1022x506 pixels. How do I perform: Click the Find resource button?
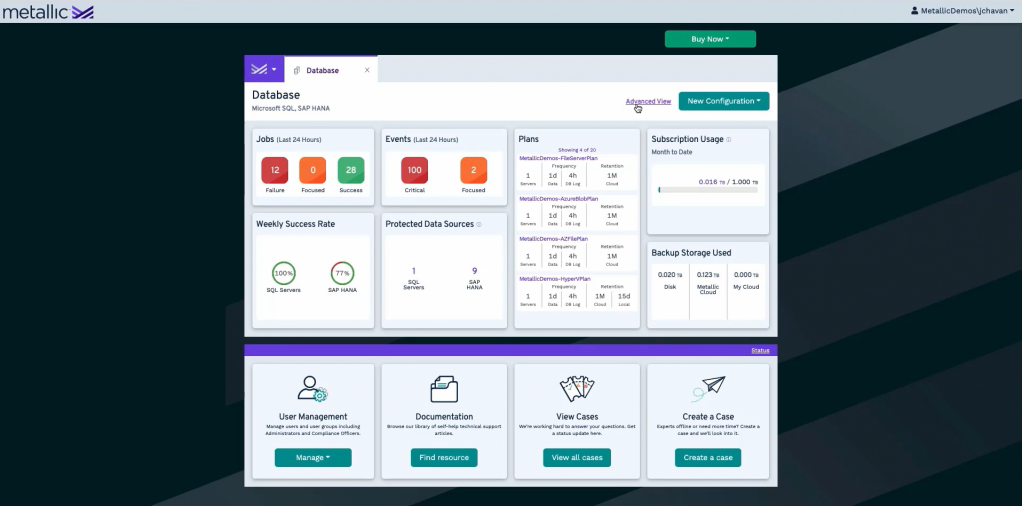click(444, 458)
